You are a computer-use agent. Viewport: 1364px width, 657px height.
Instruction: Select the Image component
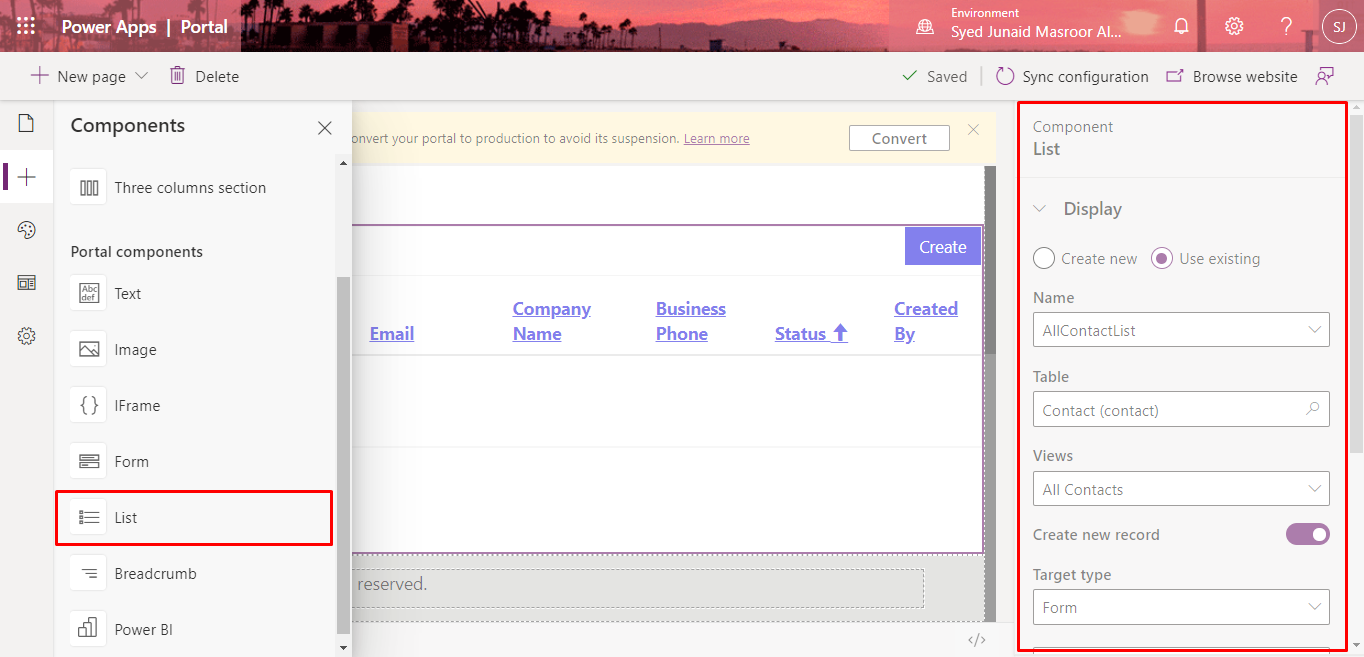(x=135, y=349)
